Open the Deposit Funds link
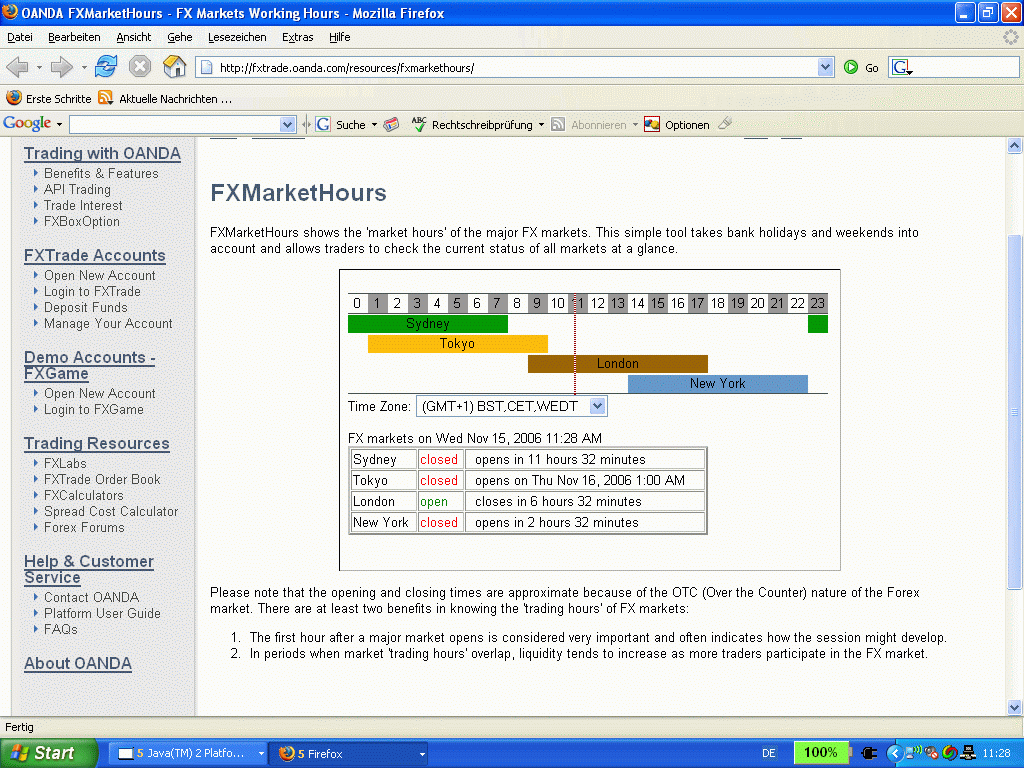The width and height of the screenshot is (1024, 768). [86, 308]
